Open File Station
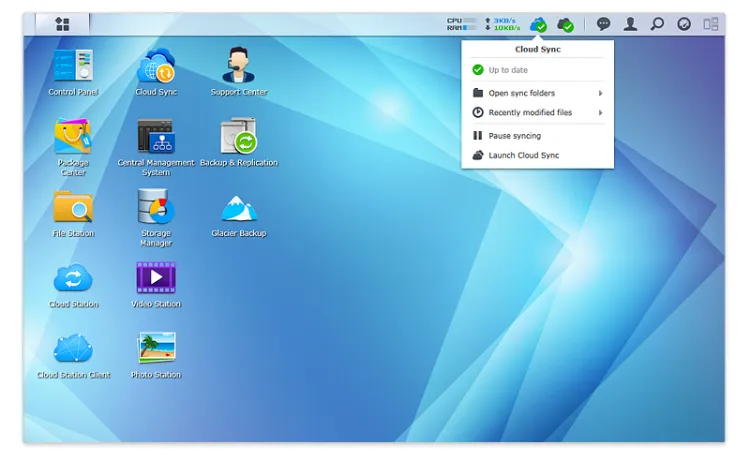 (x=73, y=208)
